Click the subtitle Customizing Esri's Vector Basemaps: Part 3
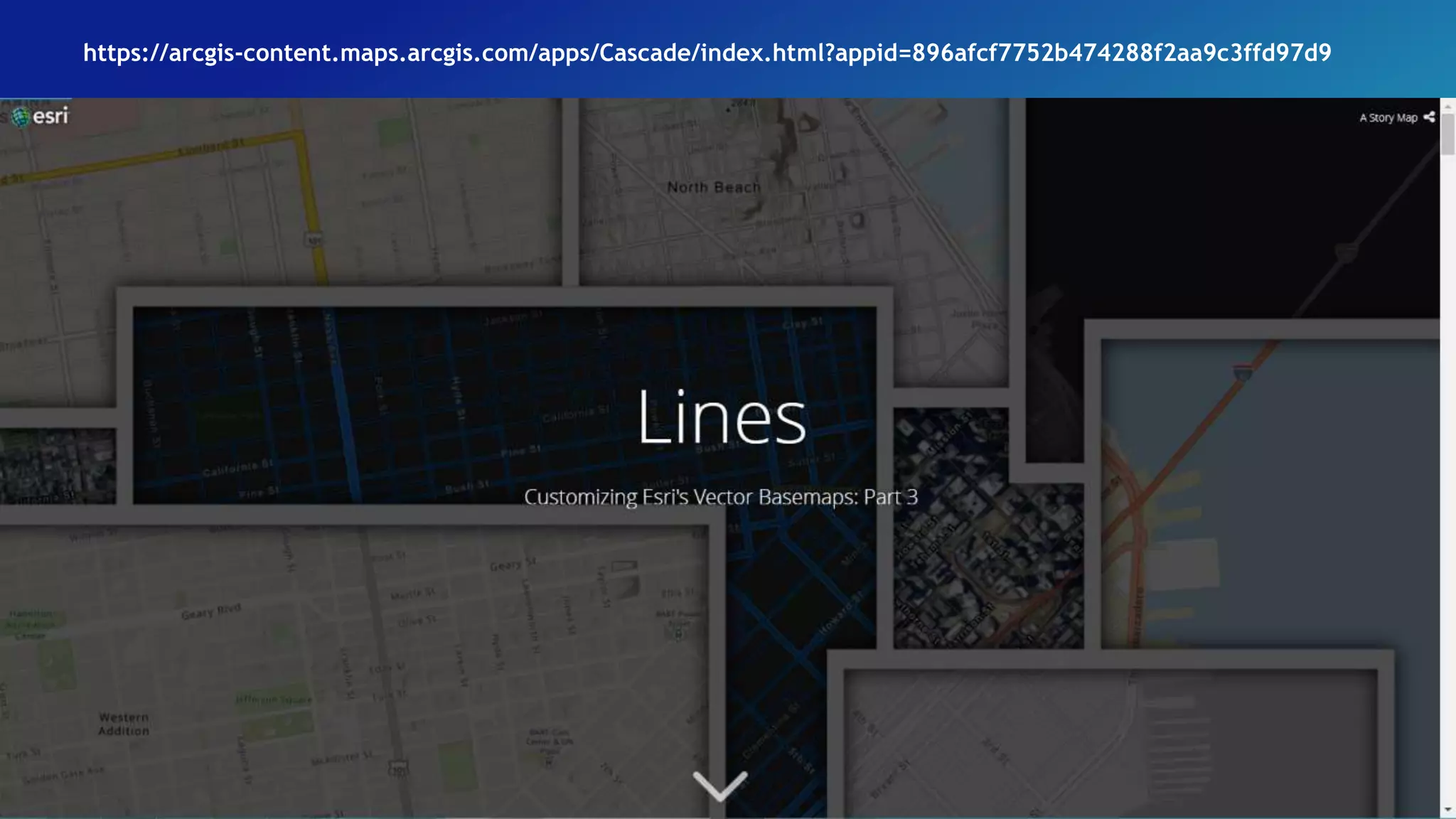Screen dimensions: 1456x819 point(721,497)
